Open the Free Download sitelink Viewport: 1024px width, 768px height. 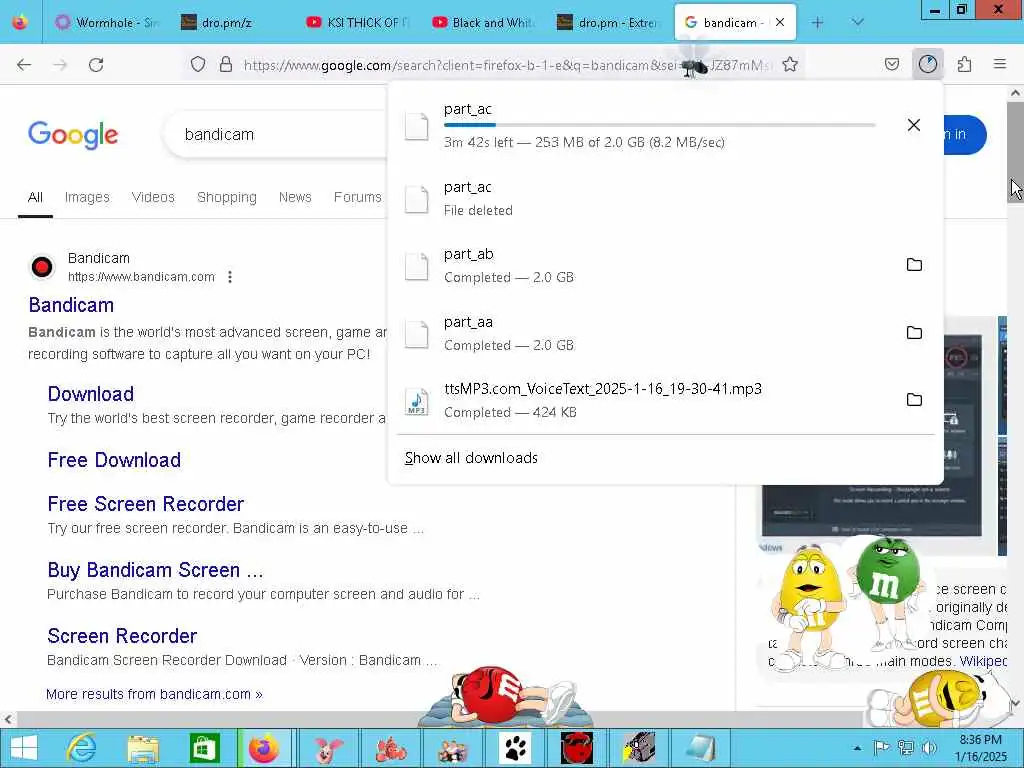point(114,460)
